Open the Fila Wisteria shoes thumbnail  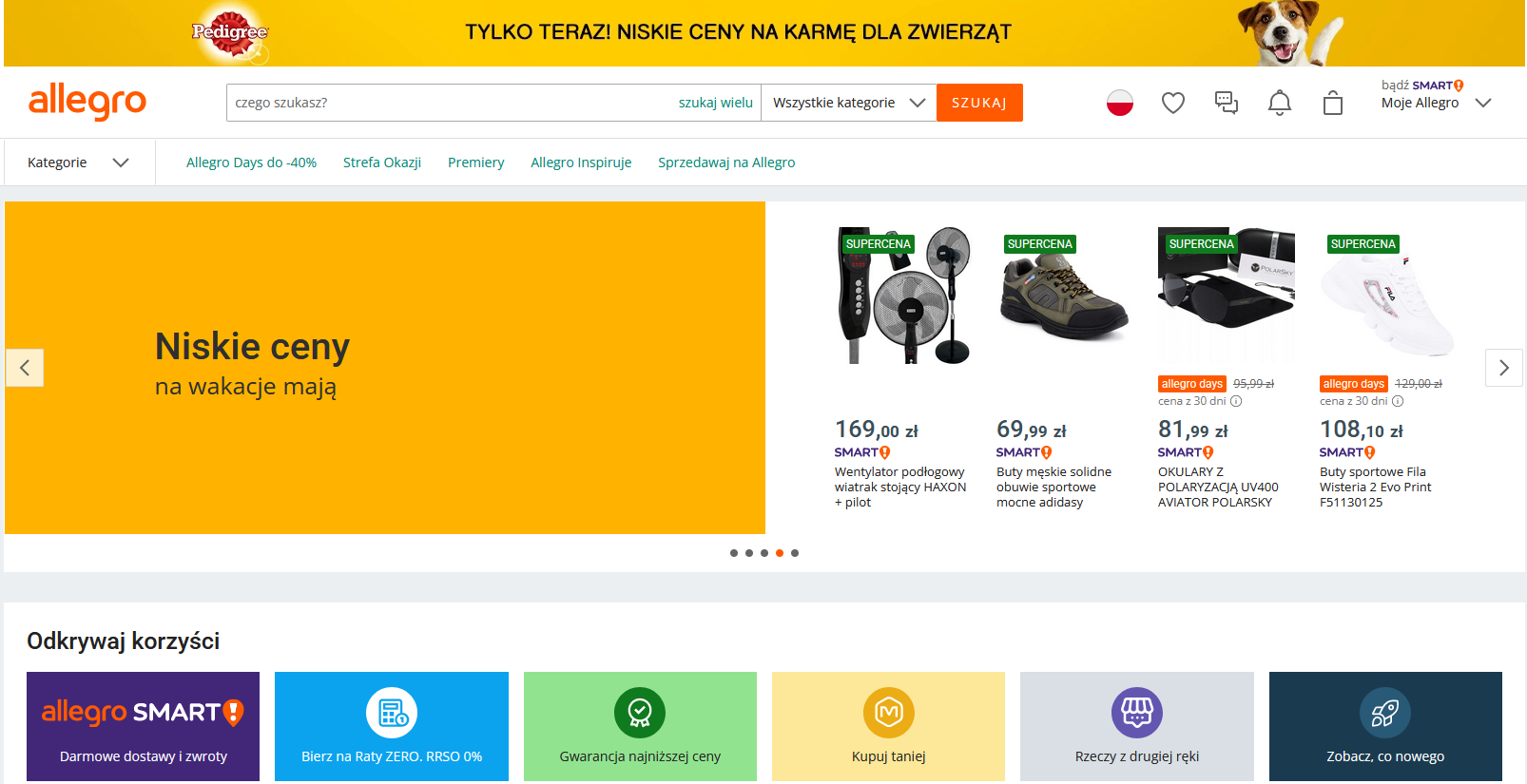[x=1388, y=296]
